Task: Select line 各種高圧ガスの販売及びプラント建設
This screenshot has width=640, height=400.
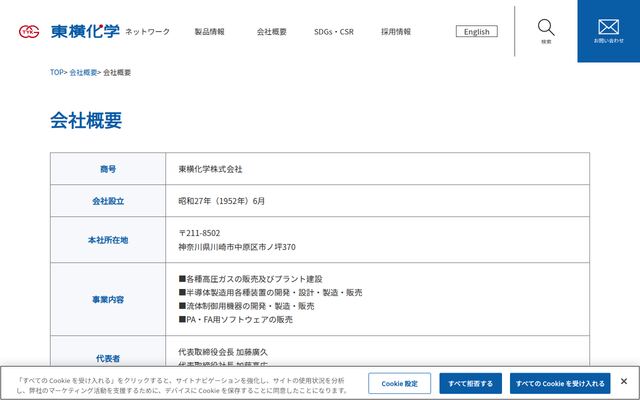Action: click(251, 279)
